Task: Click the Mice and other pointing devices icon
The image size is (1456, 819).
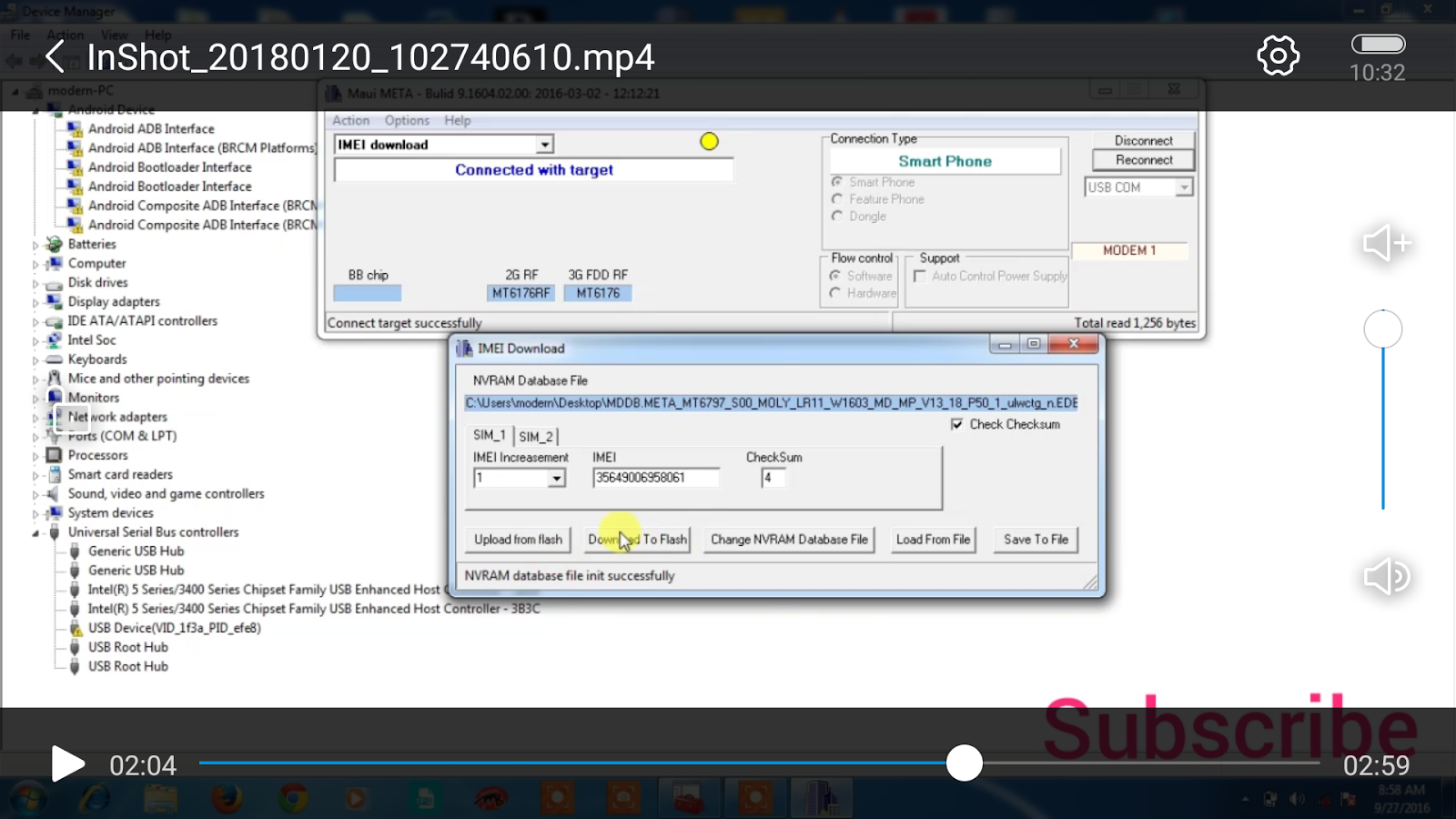Action: 55,378
